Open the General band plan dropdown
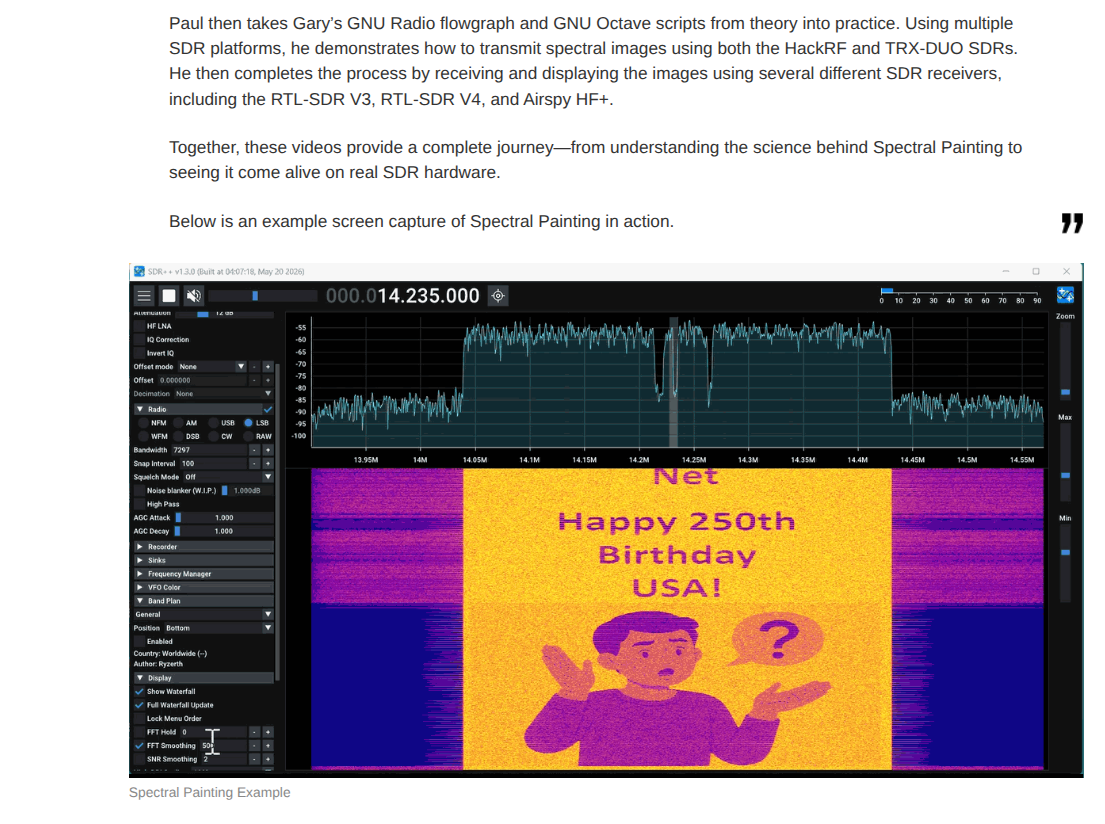This screenshot has width=1105, height=824. (204, 615)
